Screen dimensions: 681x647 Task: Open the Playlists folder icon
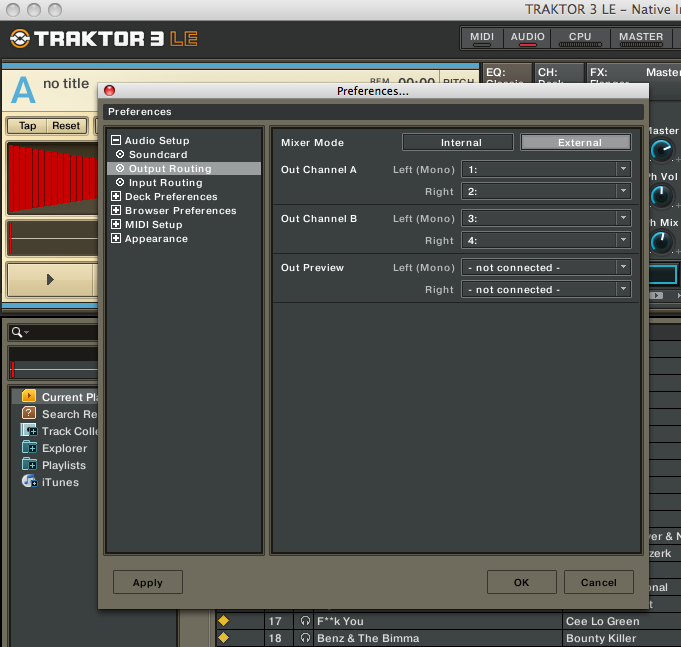coord(29,464)
